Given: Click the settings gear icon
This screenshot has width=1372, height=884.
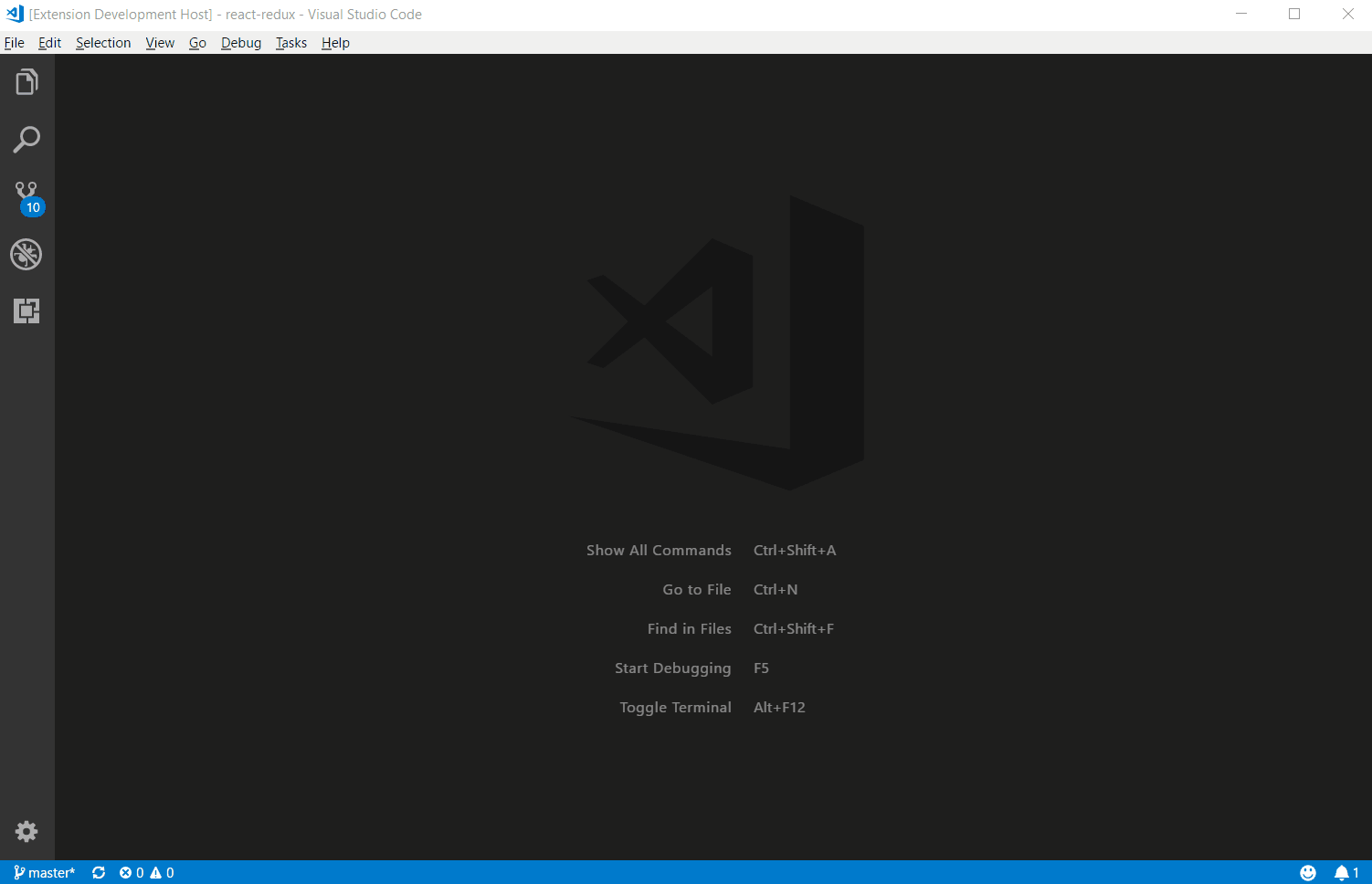Looking at the screenshot, I should [x=26, y=831].
